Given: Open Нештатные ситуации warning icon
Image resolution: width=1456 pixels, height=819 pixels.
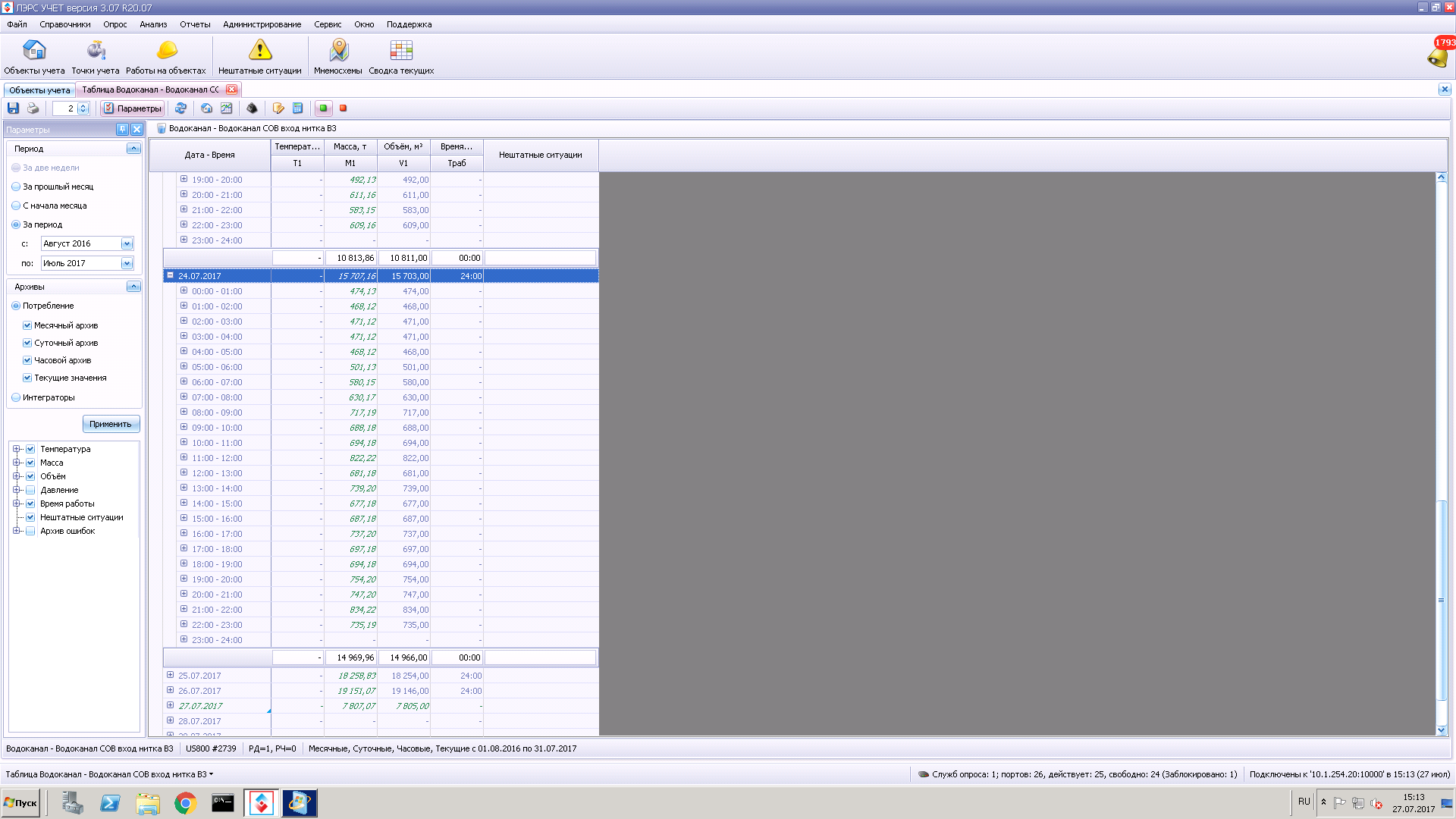Looking at the screenshot, I should pos(260,57).
